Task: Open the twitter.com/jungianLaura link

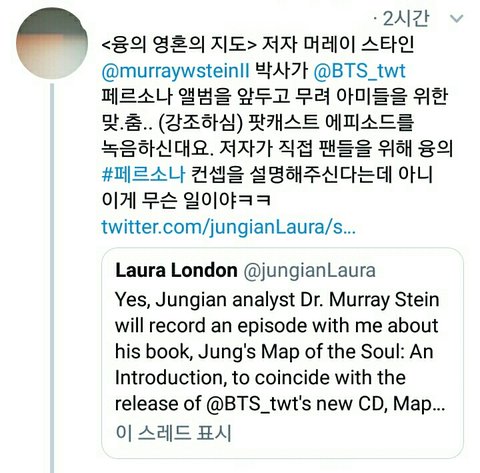Action: click(x=229, y=227)
